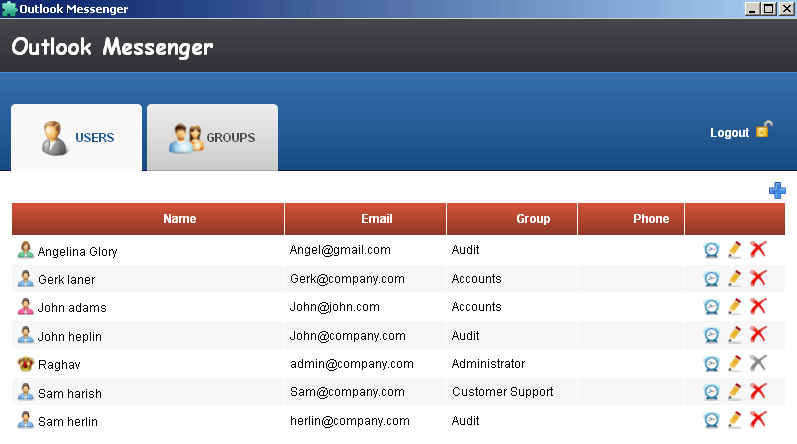
Task: Select the name John adams
Action: point(72,308)
